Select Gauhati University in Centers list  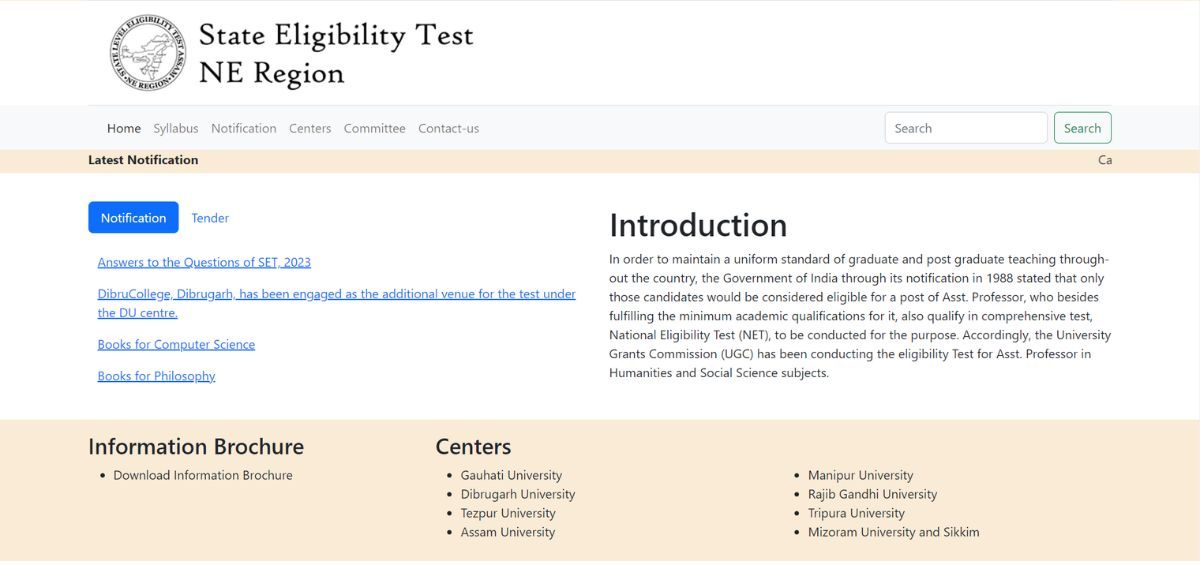[511, 475]
